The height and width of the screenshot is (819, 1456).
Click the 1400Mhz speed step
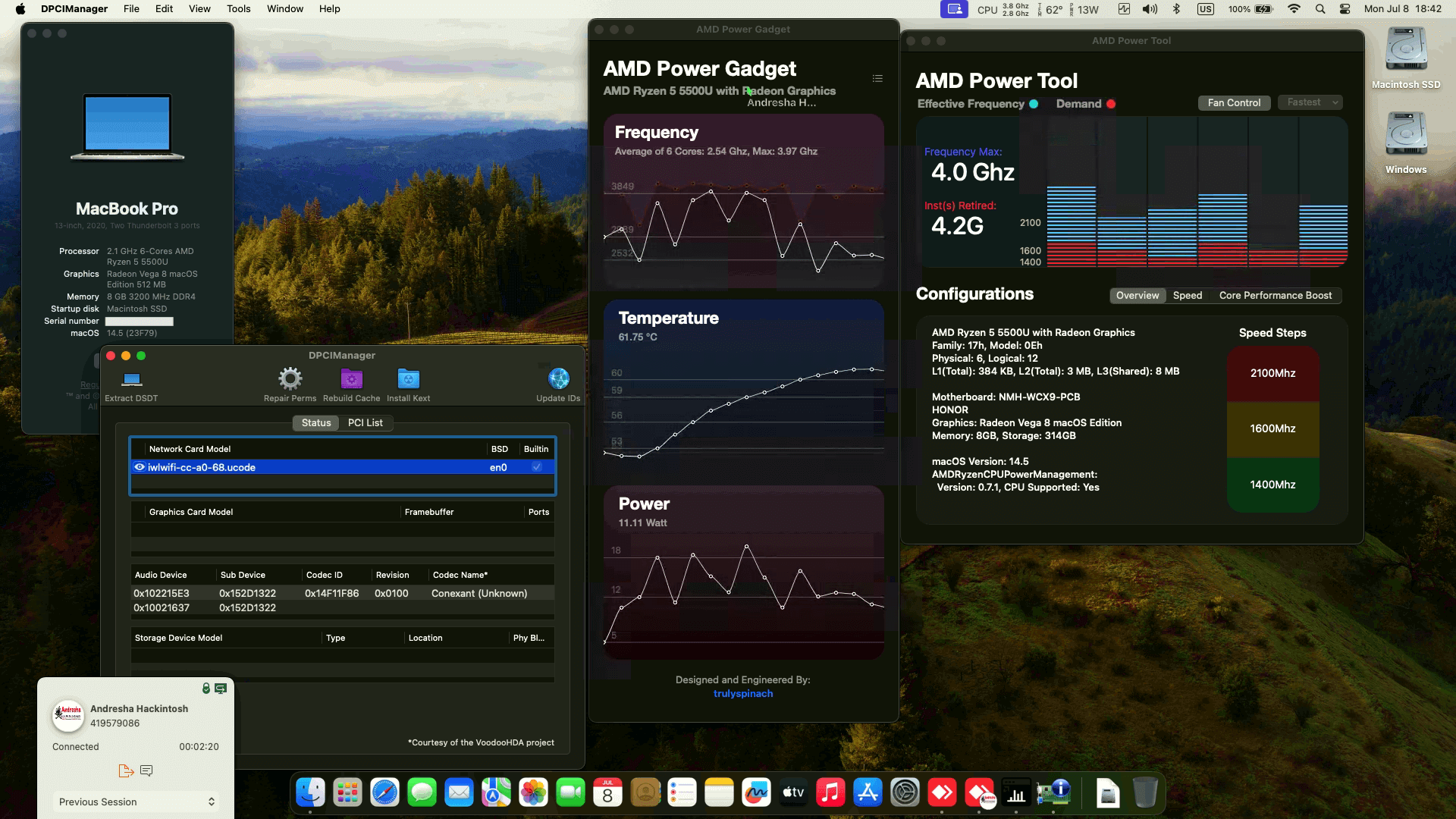1272,485
